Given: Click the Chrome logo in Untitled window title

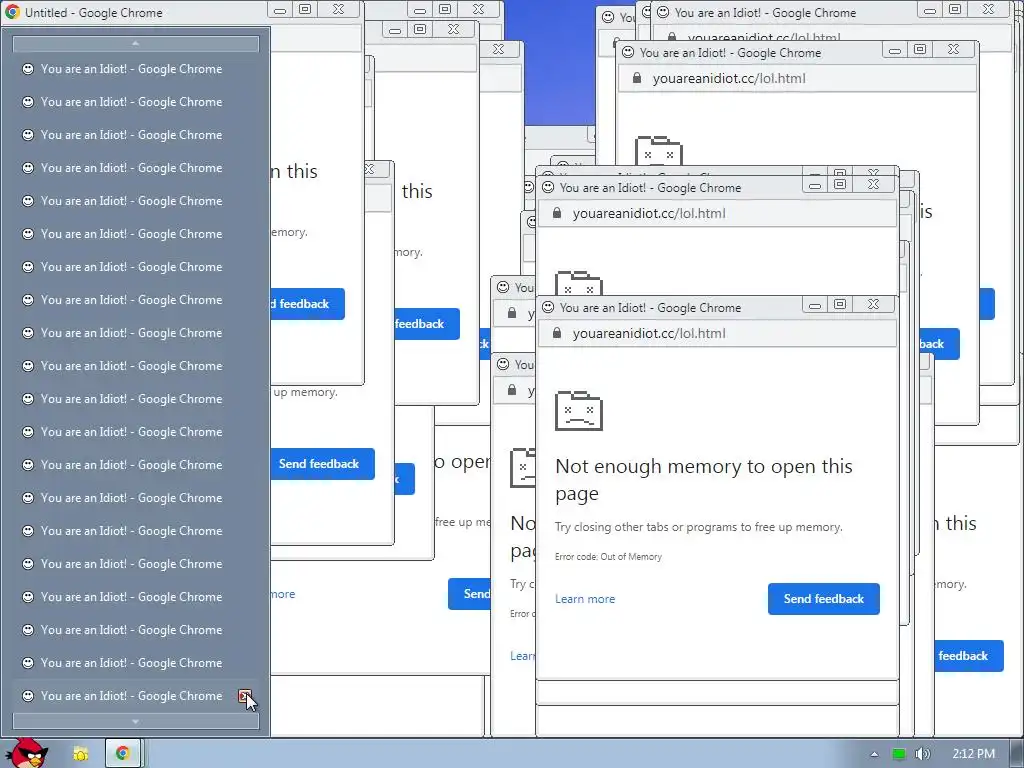Looking at the screenshot, I should [12, 12].
